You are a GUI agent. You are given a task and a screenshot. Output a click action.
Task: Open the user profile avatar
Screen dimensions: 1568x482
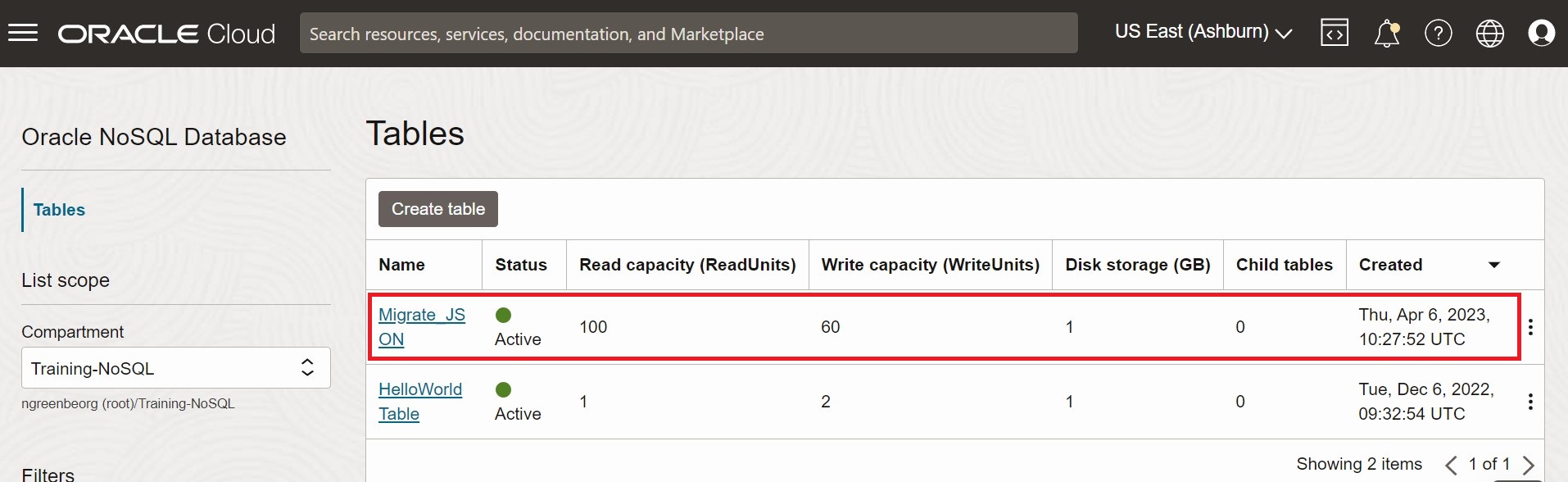tap(1542, 33)
